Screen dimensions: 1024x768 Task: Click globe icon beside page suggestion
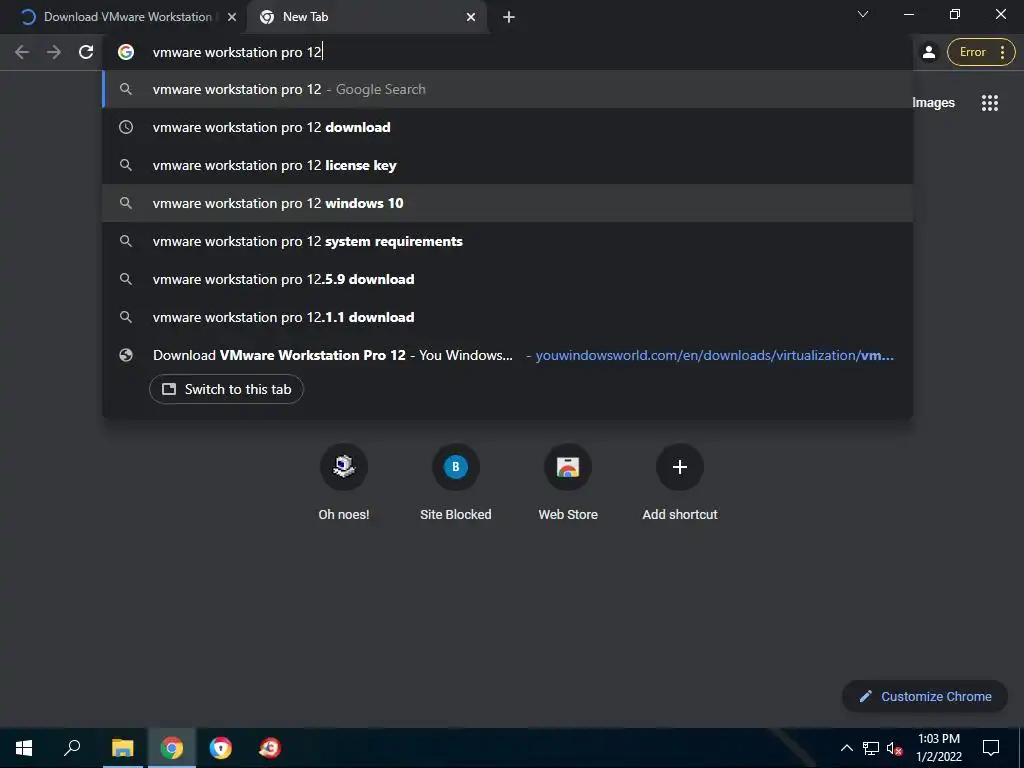click(x=126, y=355)
